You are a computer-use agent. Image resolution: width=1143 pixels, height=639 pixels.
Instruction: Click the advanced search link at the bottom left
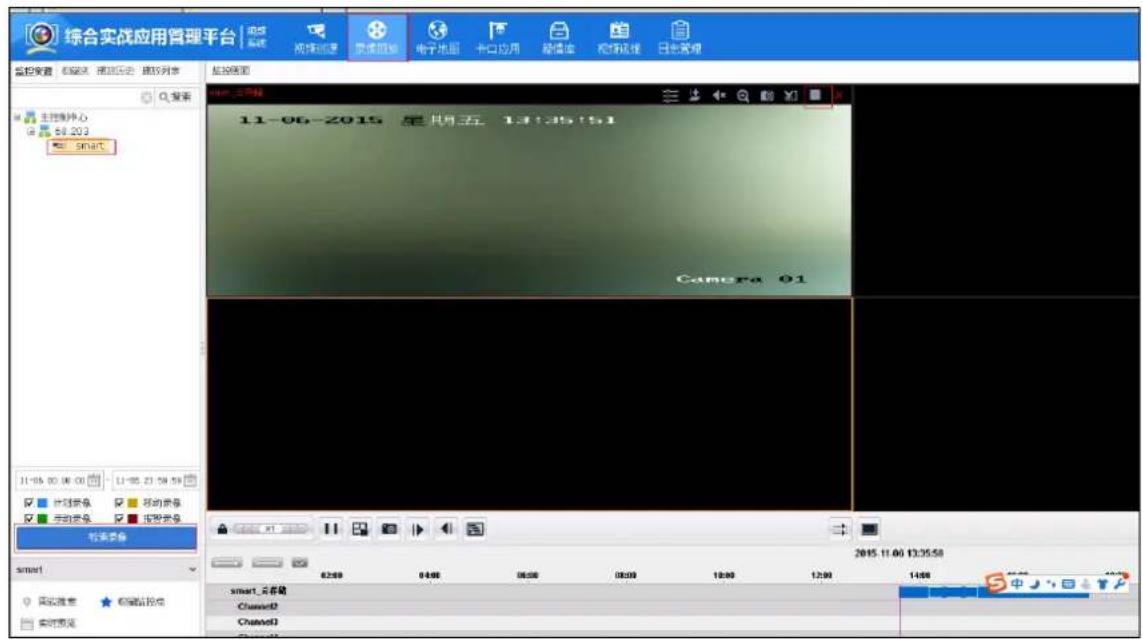pos(50,602)
